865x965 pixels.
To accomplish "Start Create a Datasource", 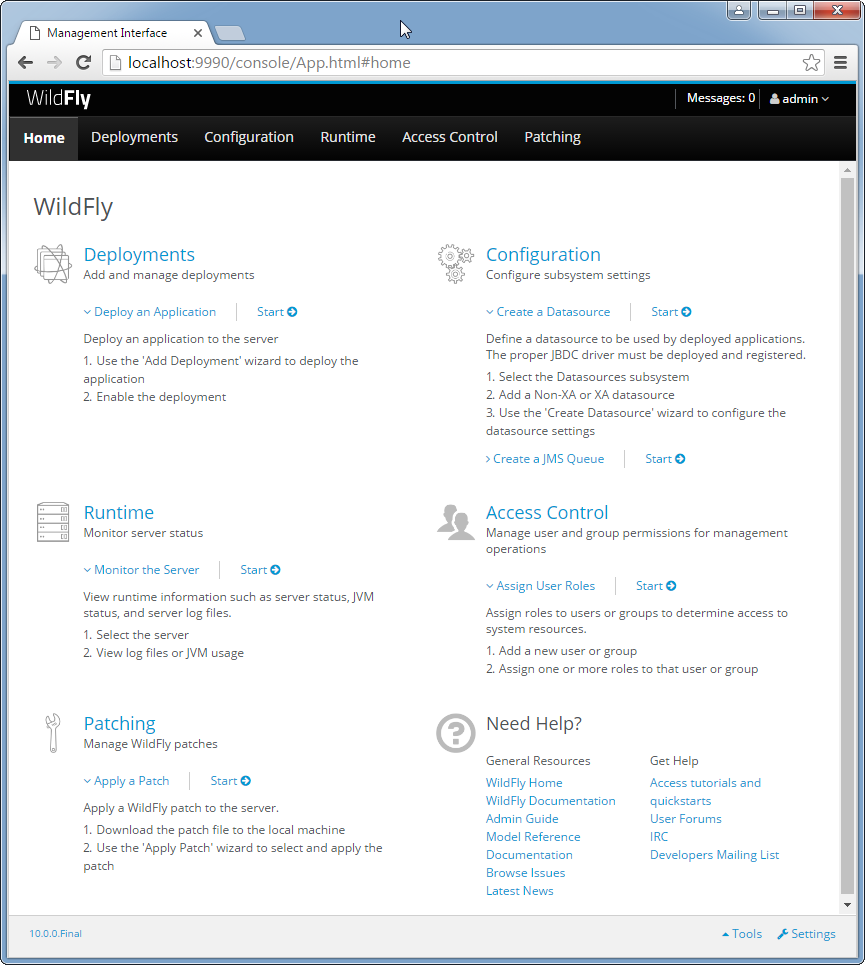I will [671, 312].
